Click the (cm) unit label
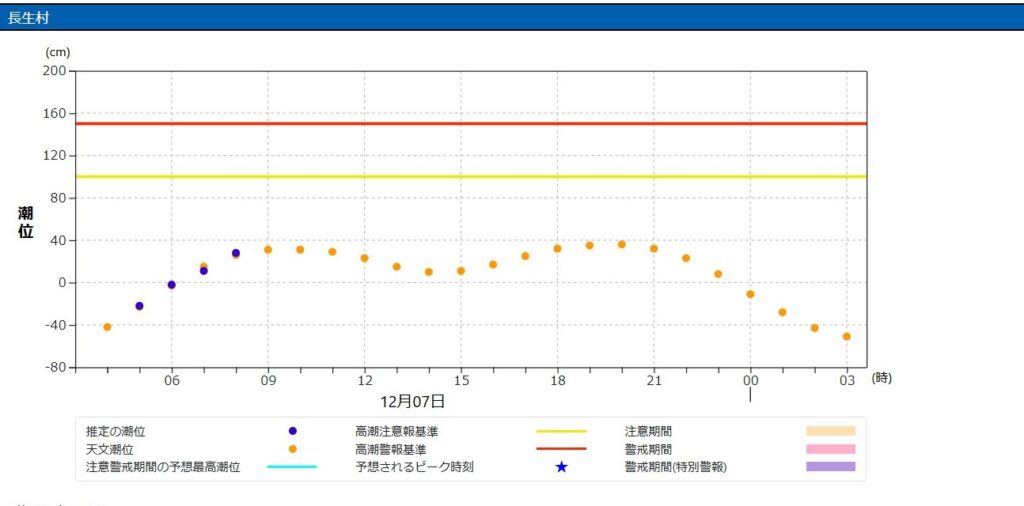 tap(58, 52)
